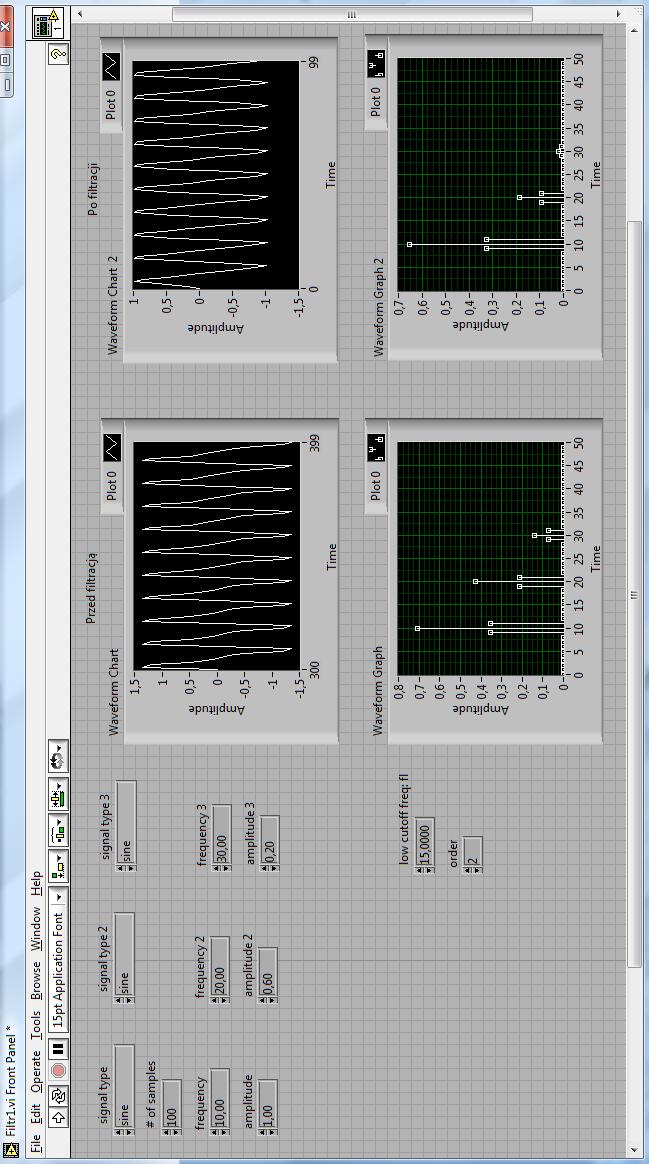
Task: Click the amplitude 2 field showing 0,60
Action: (268, 971)
